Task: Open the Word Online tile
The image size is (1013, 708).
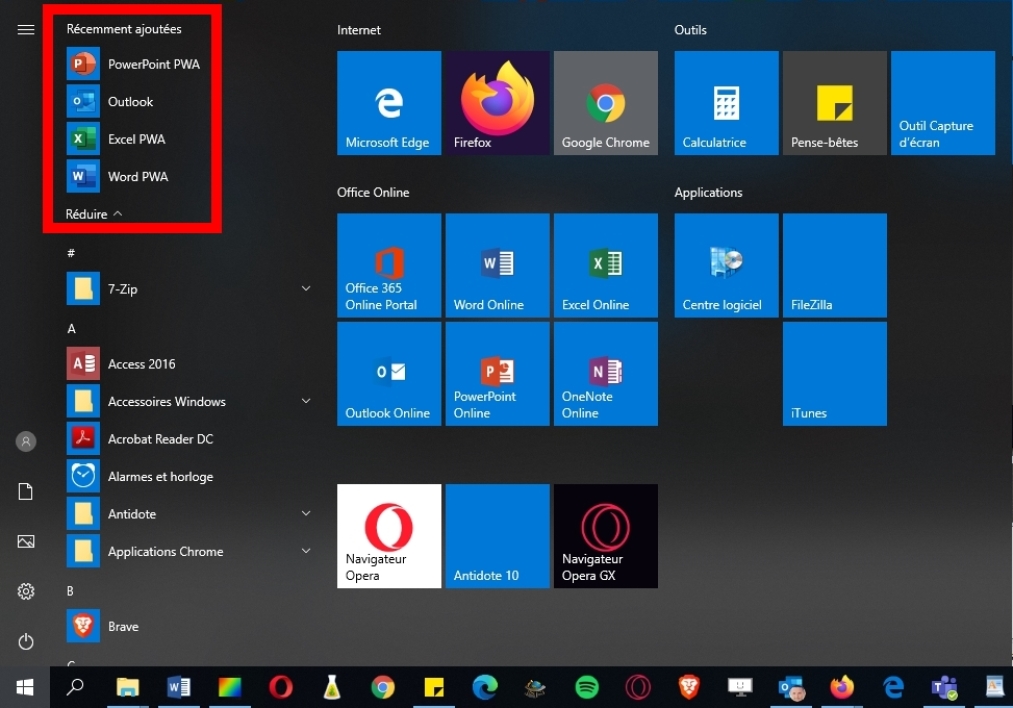Action: (497, 265)
